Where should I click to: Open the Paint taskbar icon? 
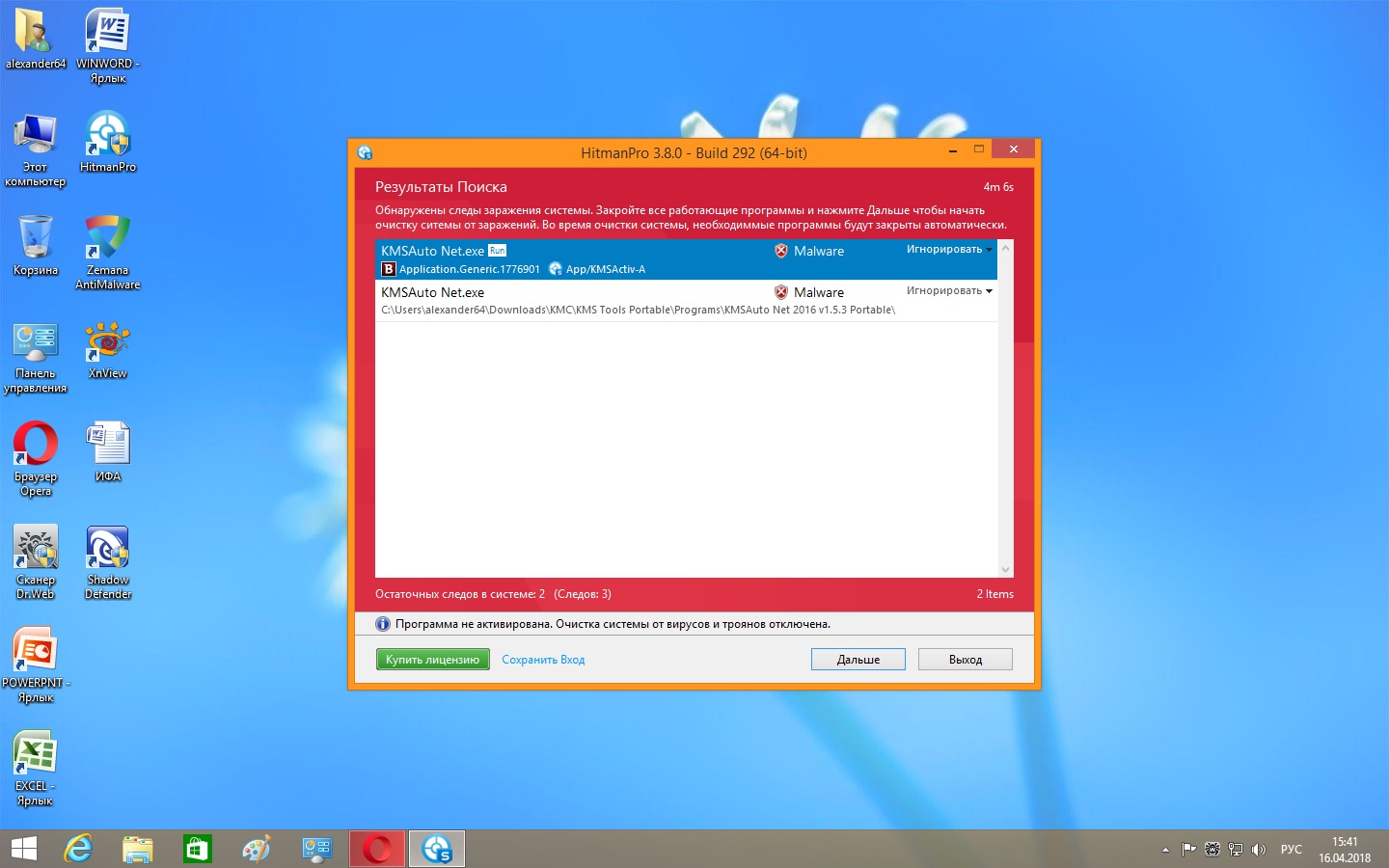[257, 849]
